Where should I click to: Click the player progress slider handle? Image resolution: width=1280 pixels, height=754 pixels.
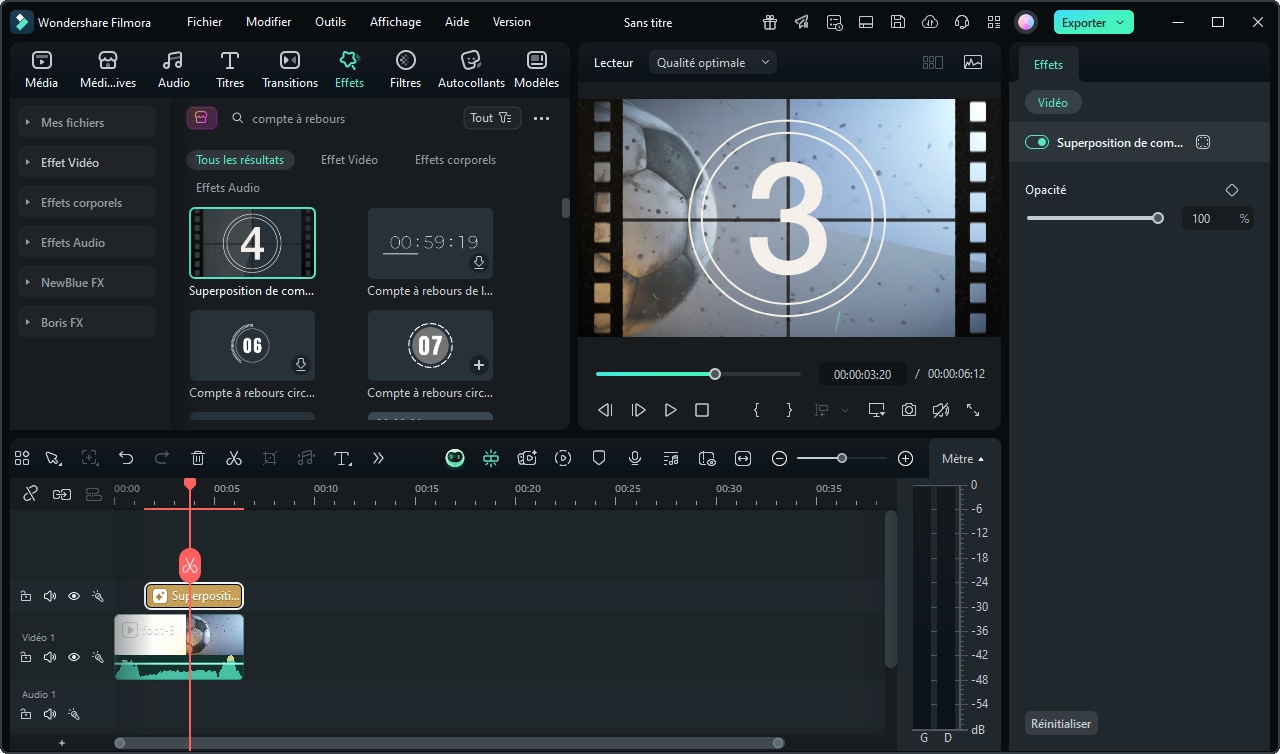pos(715,374)
